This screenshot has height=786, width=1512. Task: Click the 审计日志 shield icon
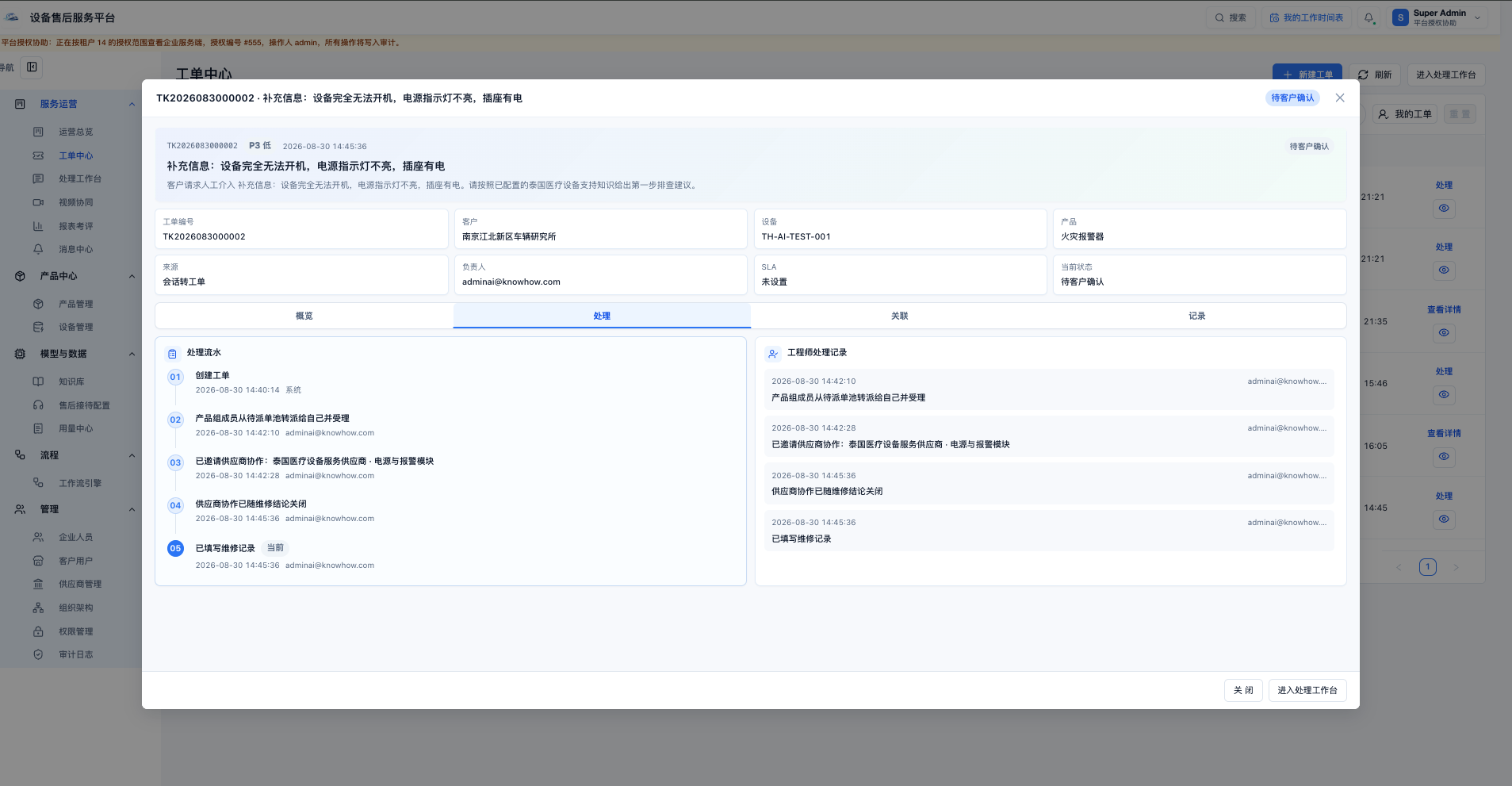click(x=38, y=654)
